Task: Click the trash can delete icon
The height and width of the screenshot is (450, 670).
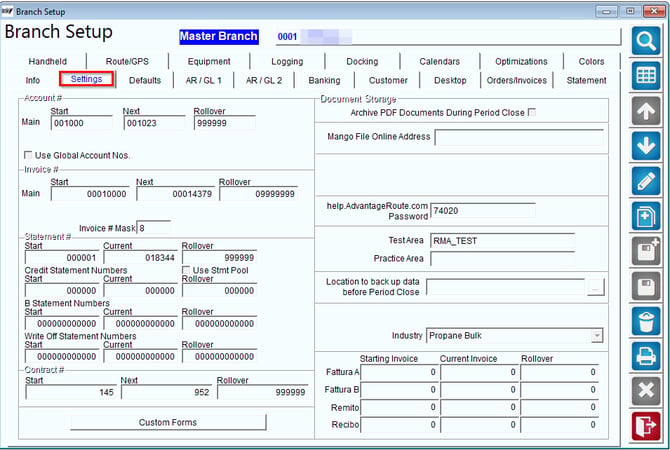Action: 646,321
